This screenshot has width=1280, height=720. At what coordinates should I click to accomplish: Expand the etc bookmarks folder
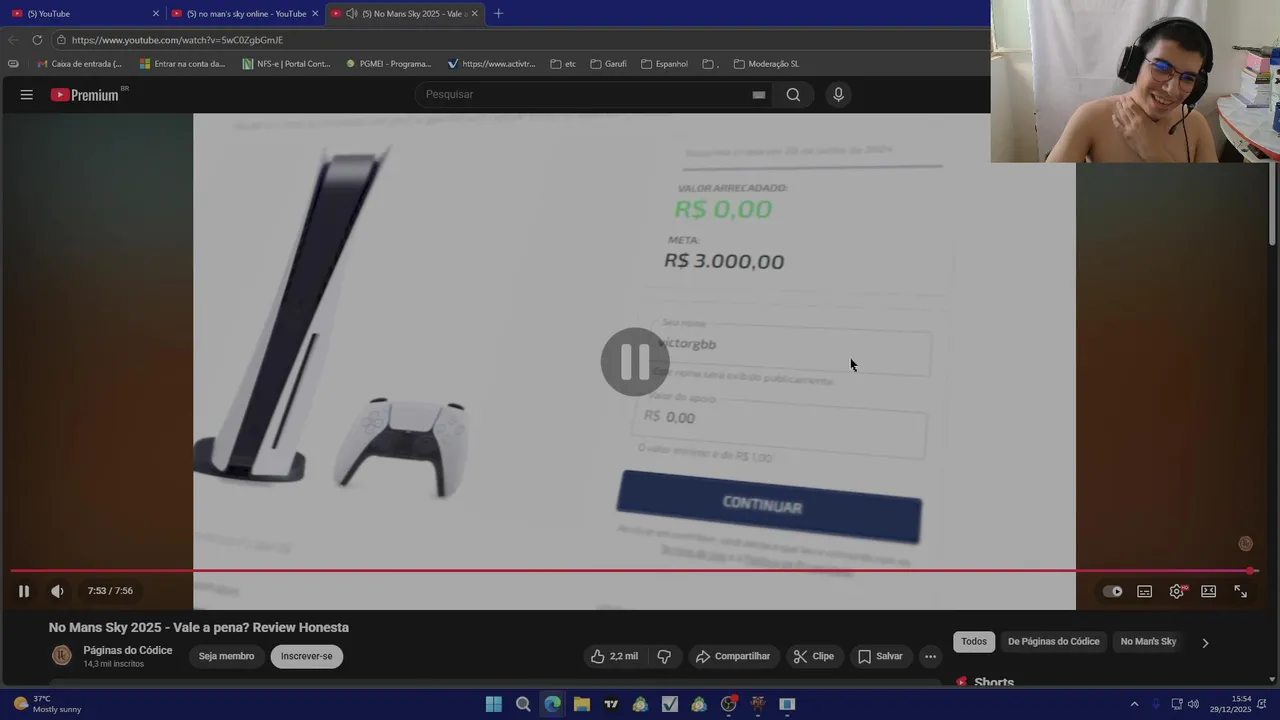563,64
